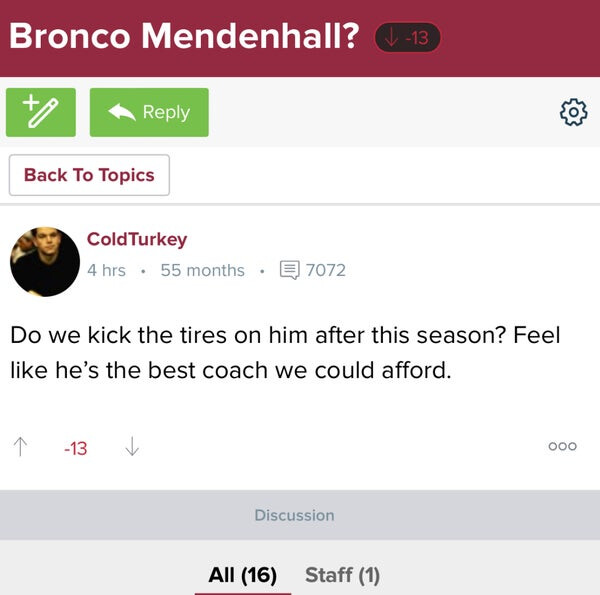Open the ColdTurkey username profile link
The height and width of the screenshot is (595, 600).
137,239
